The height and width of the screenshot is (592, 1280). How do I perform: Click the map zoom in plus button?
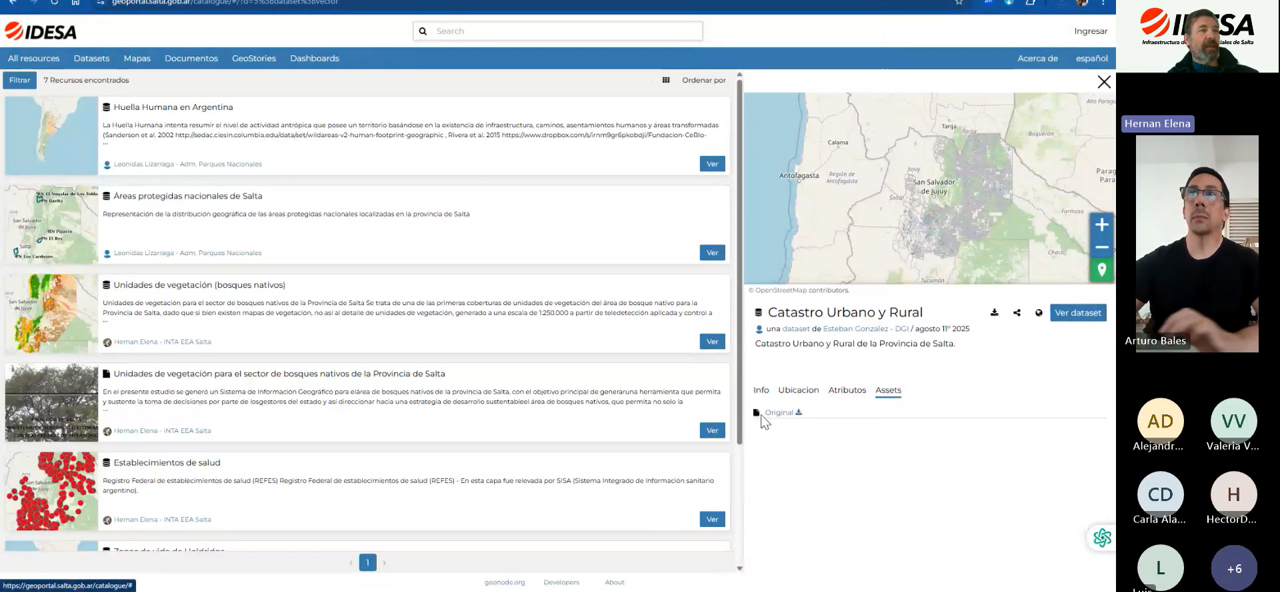tap(1101, 225)
